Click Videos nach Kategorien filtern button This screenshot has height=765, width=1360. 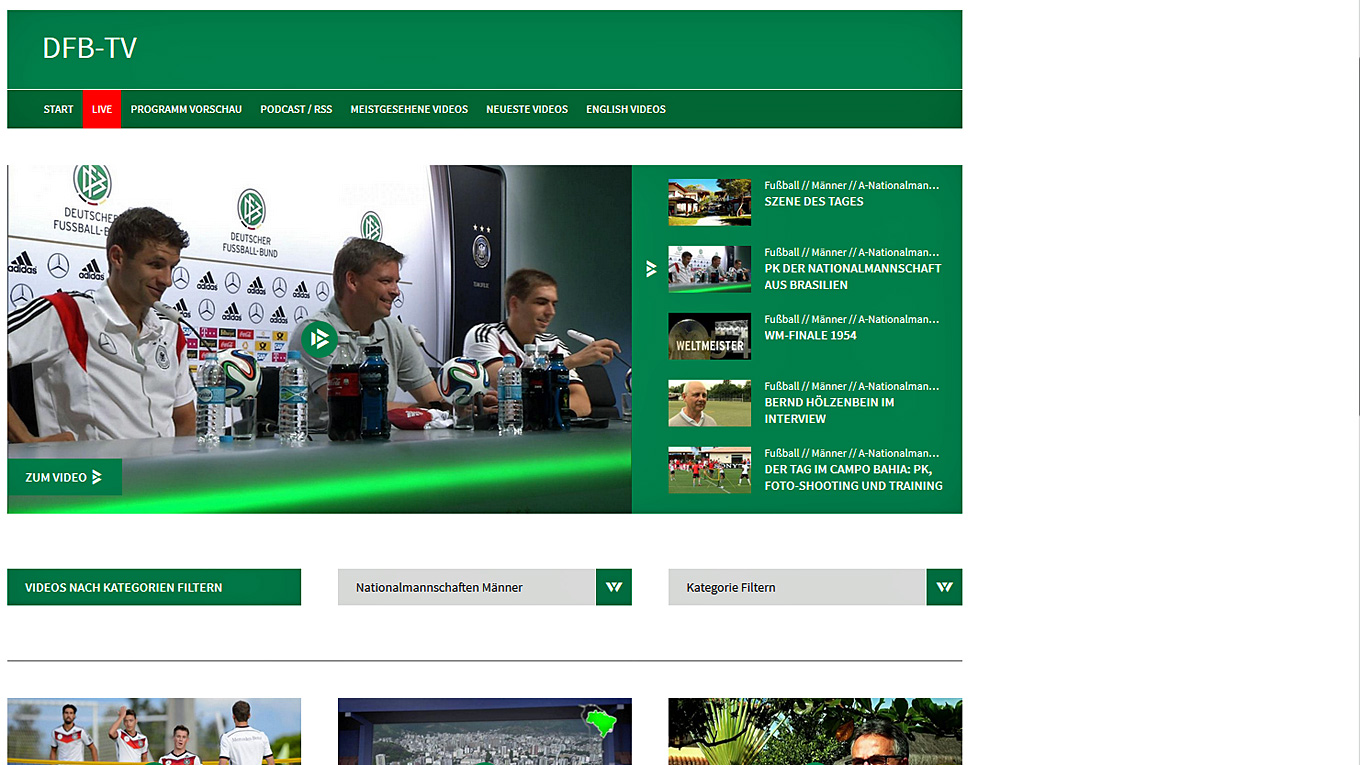point(154,587)
